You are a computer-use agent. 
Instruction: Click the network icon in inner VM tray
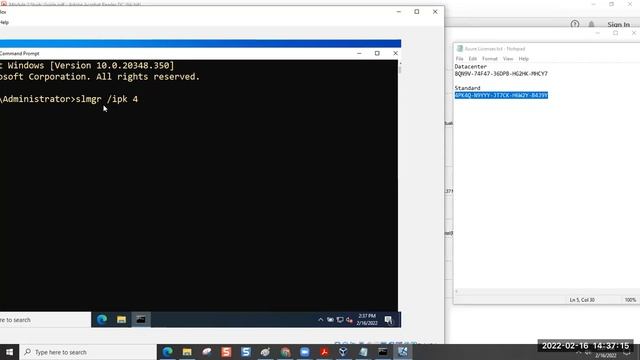point(340,320)
